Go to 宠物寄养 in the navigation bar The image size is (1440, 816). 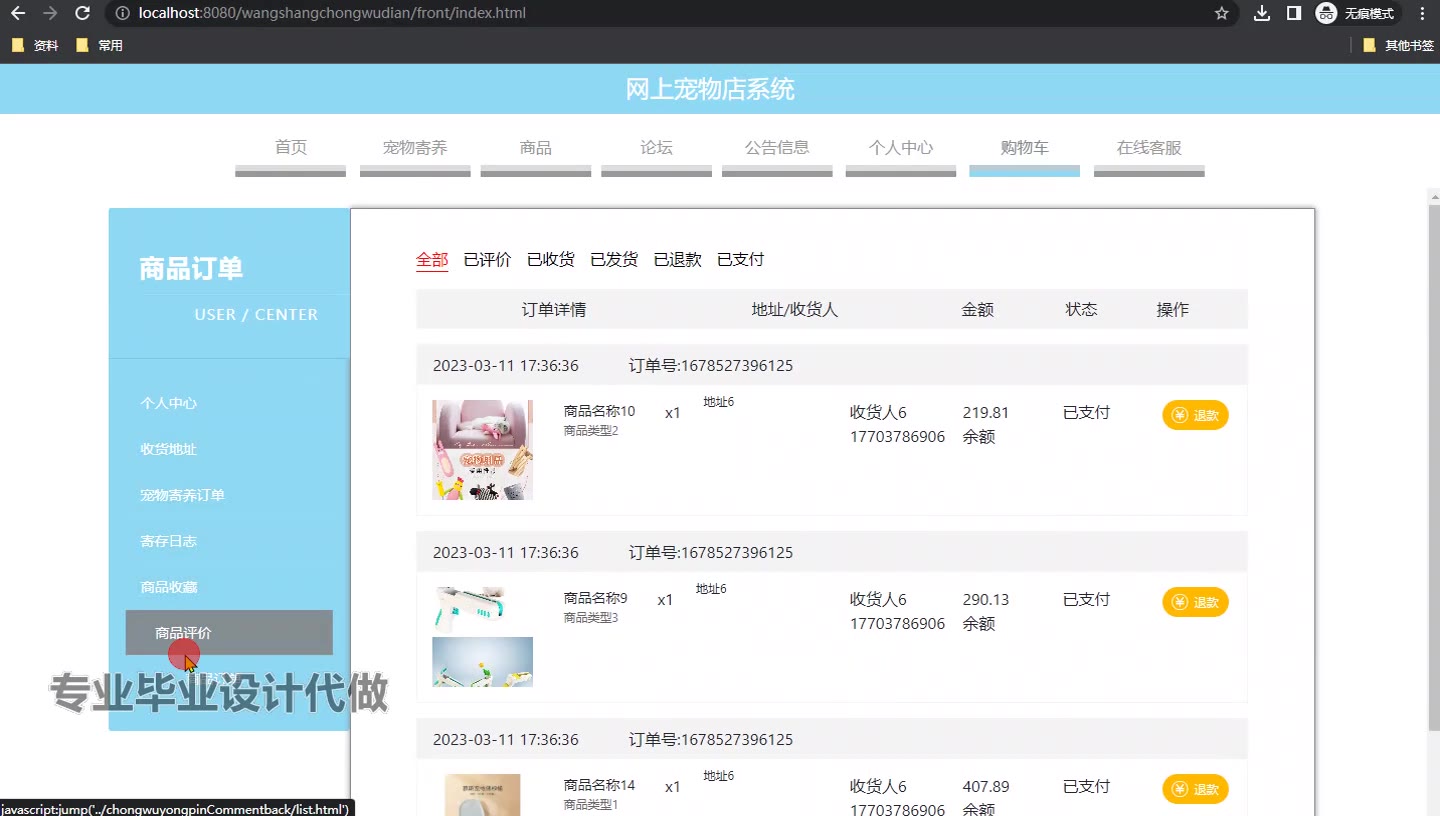pos(415,148)
